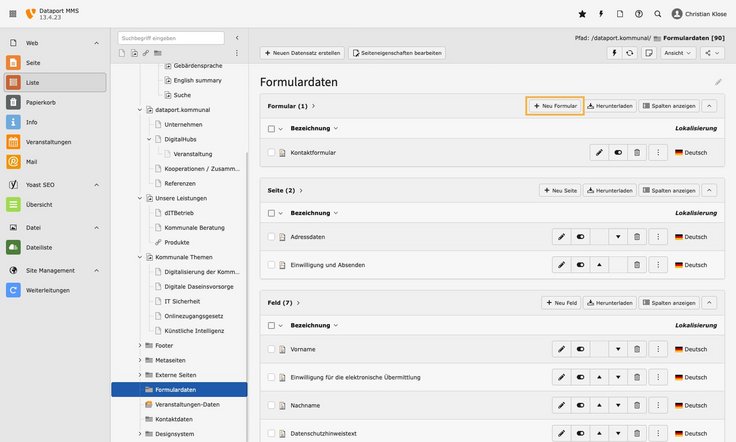The height and width of the screenshot is (442, 736).
Task: Open more options for Vorname row
Action: pos(658,349)
